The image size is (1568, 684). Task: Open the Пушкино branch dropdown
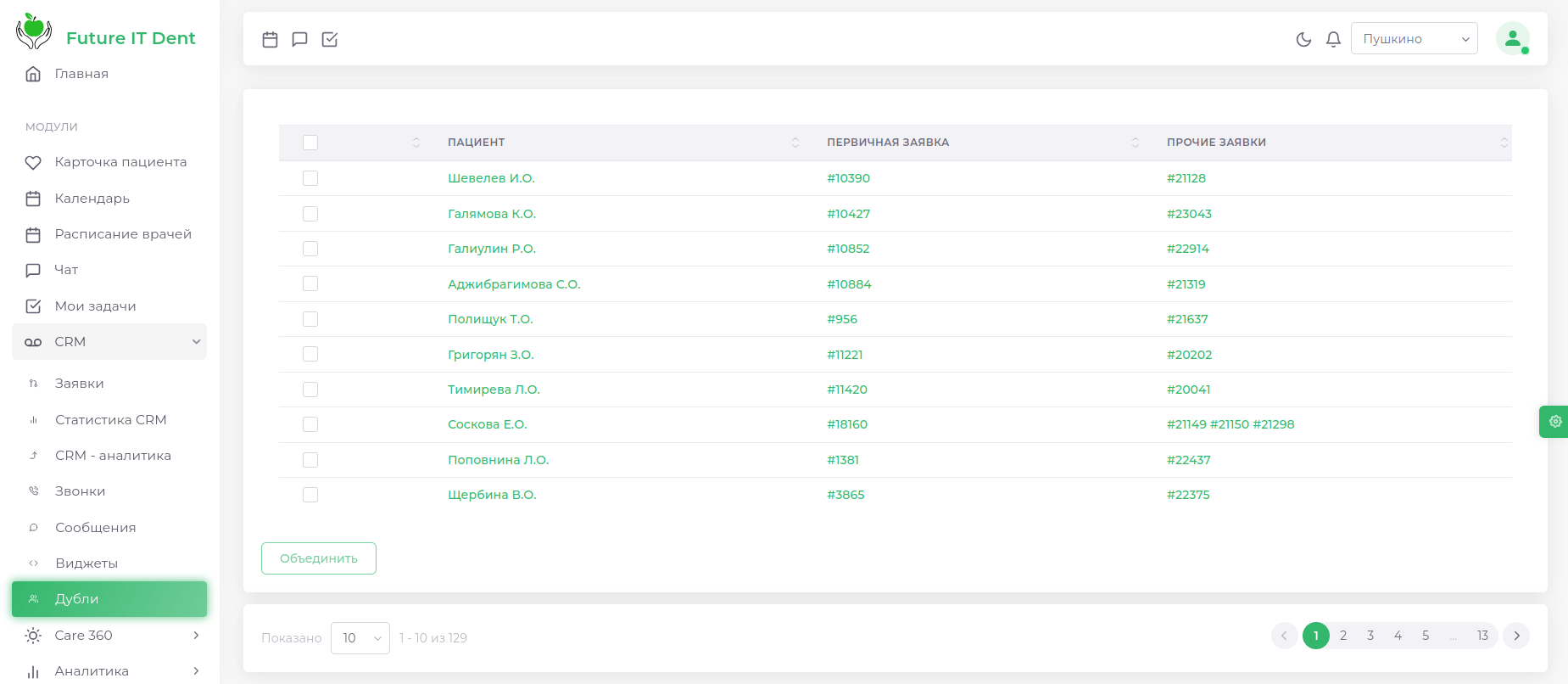click(1414, 39)
